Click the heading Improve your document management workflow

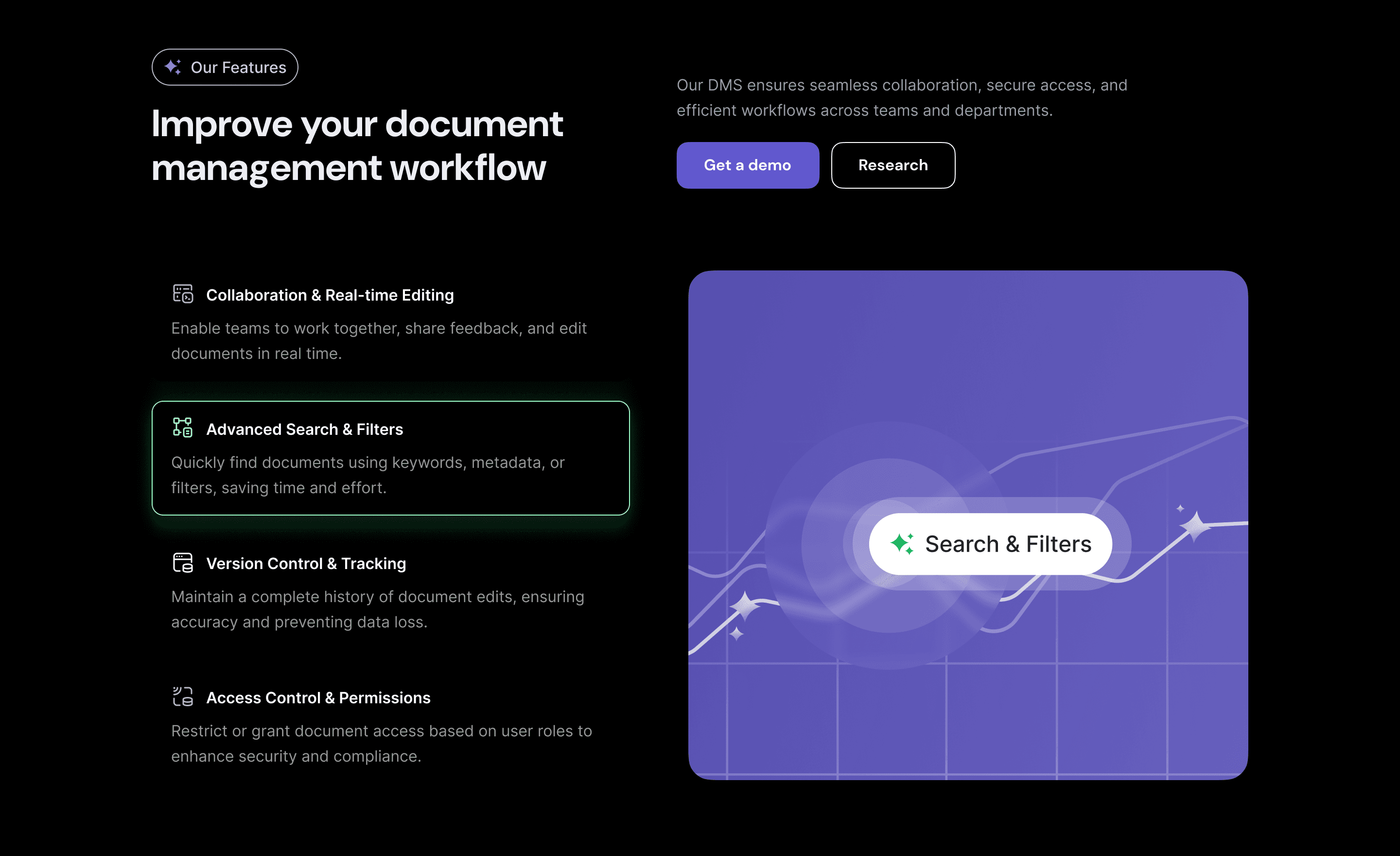click(357, 145)
